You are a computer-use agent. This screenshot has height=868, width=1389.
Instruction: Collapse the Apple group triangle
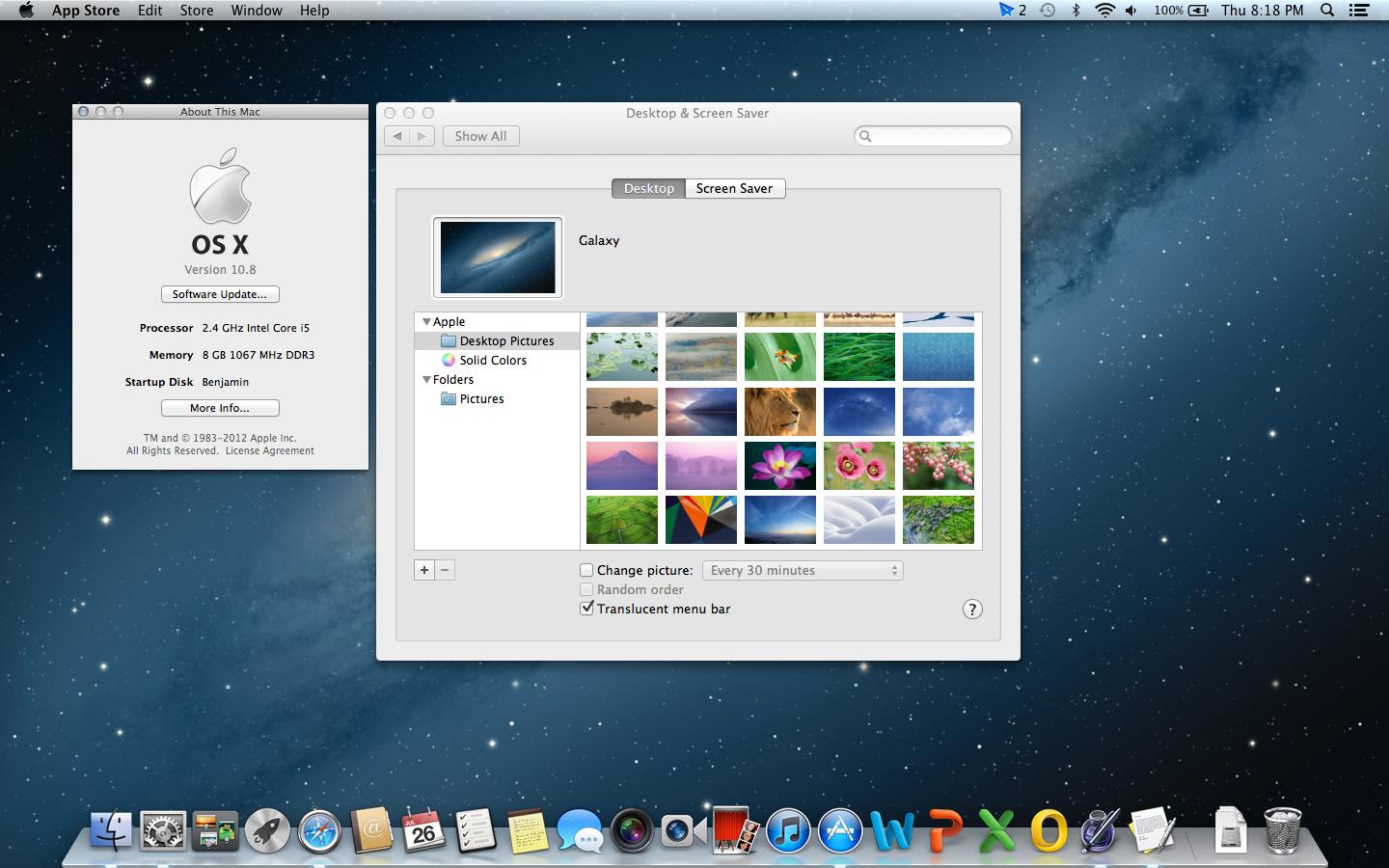pos(426,321)
